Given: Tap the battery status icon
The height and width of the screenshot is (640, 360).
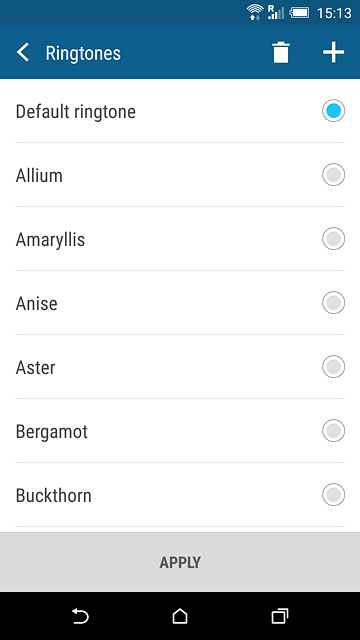Looking at the screenshot, I should tap(300, 13).
